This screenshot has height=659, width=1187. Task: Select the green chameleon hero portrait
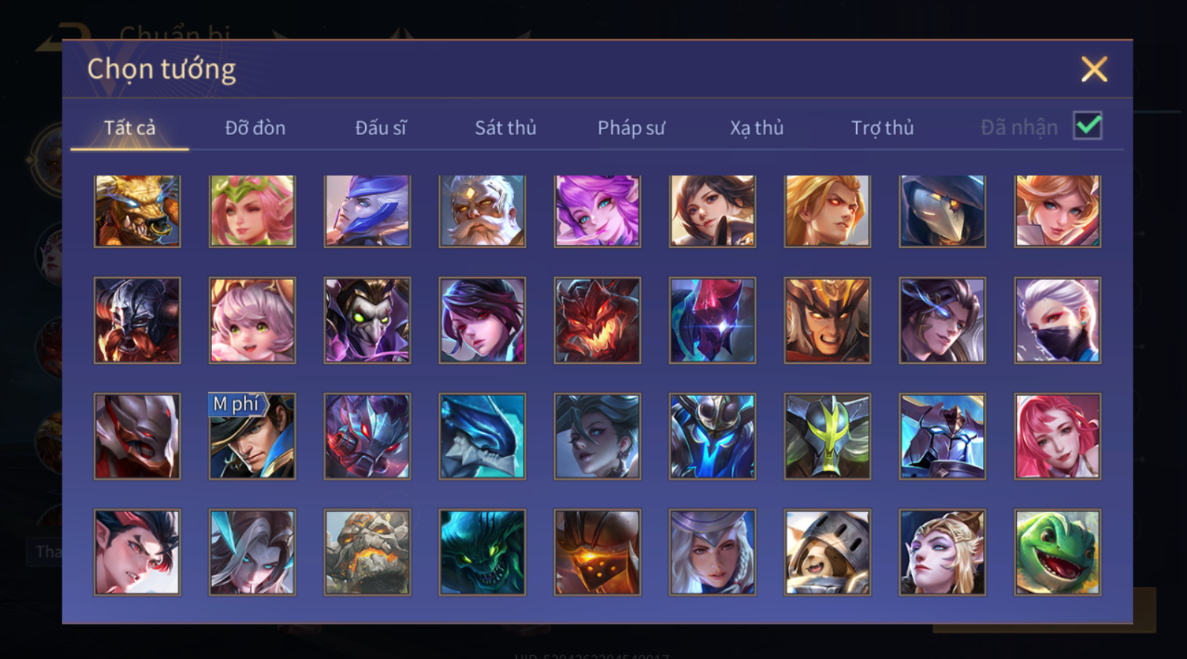[x=1057, y=552]
